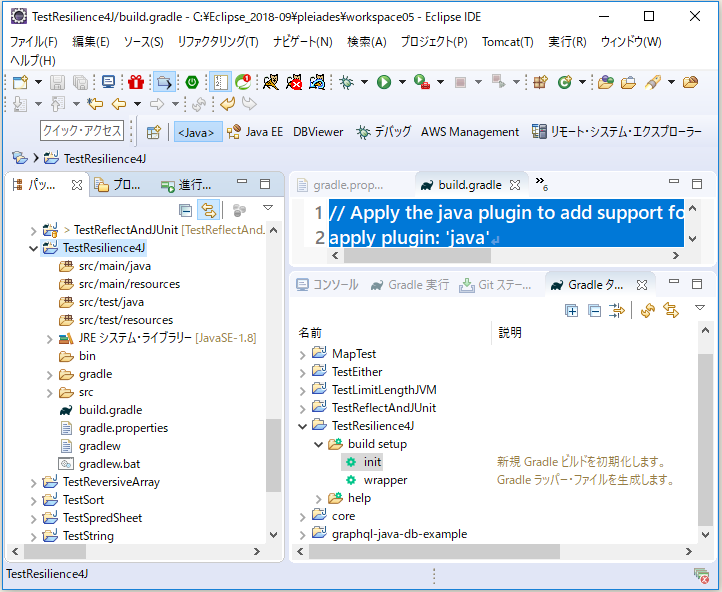Click the status bar notification icon
722x592 pixels.
701,575
